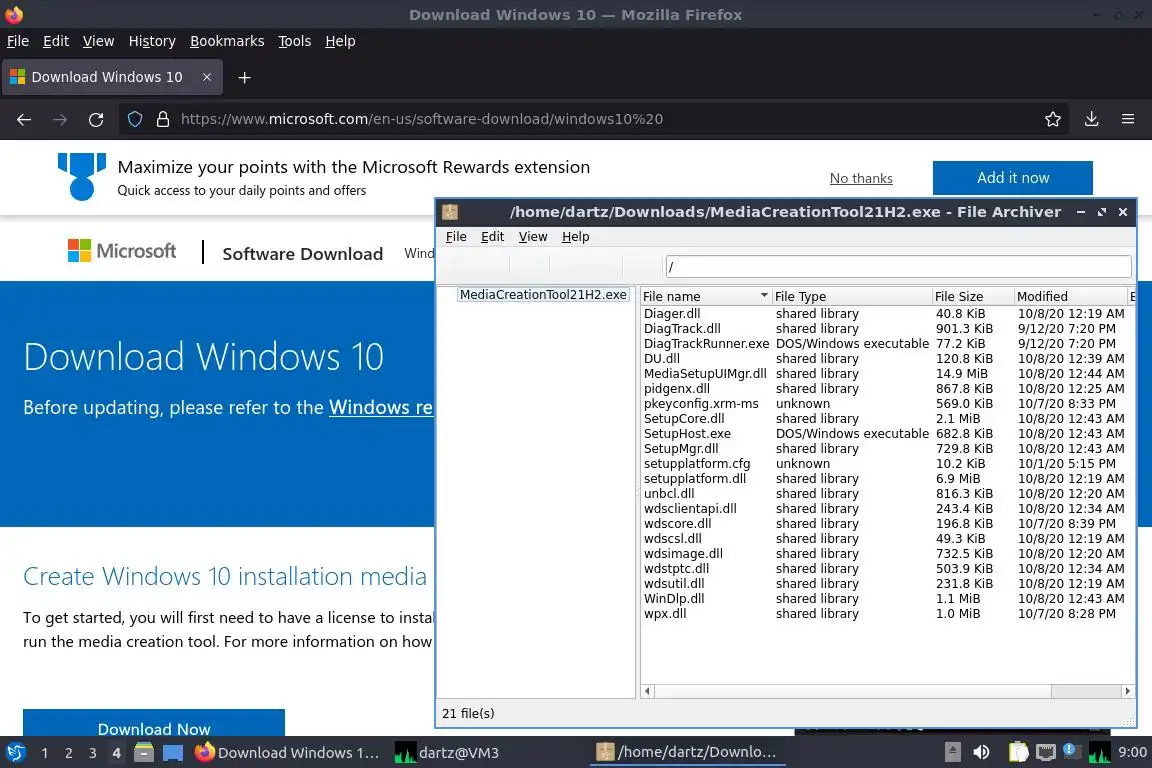
Task: Click the file list scroll-left arrow
Action: coord(647,691)
